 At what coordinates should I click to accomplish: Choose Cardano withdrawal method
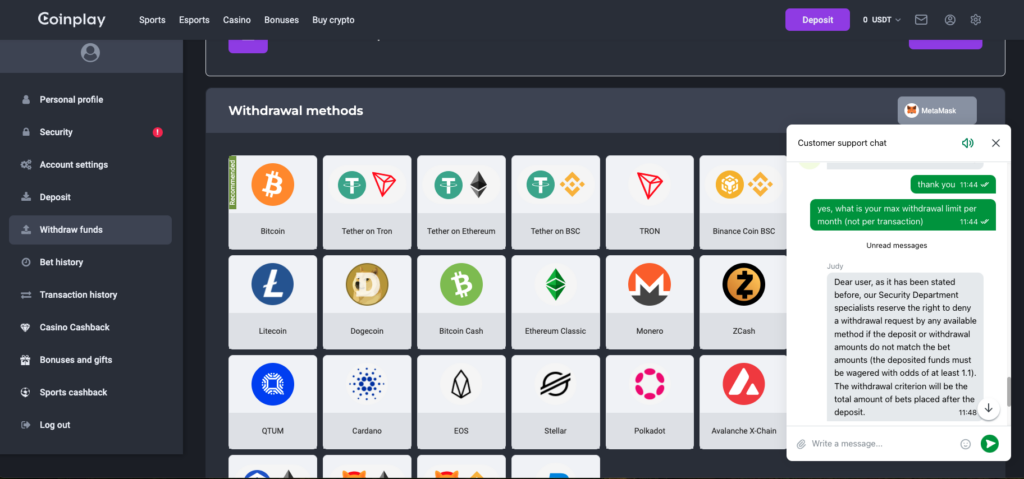coord(367,402)
